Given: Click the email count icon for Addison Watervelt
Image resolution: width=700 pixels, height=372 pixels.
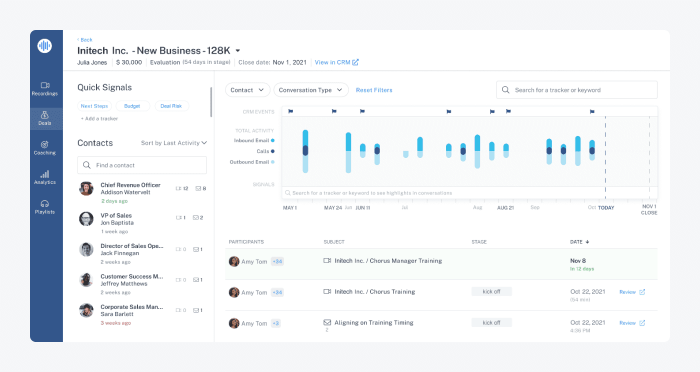Looking at the screenshot, I should coord(198,188).
